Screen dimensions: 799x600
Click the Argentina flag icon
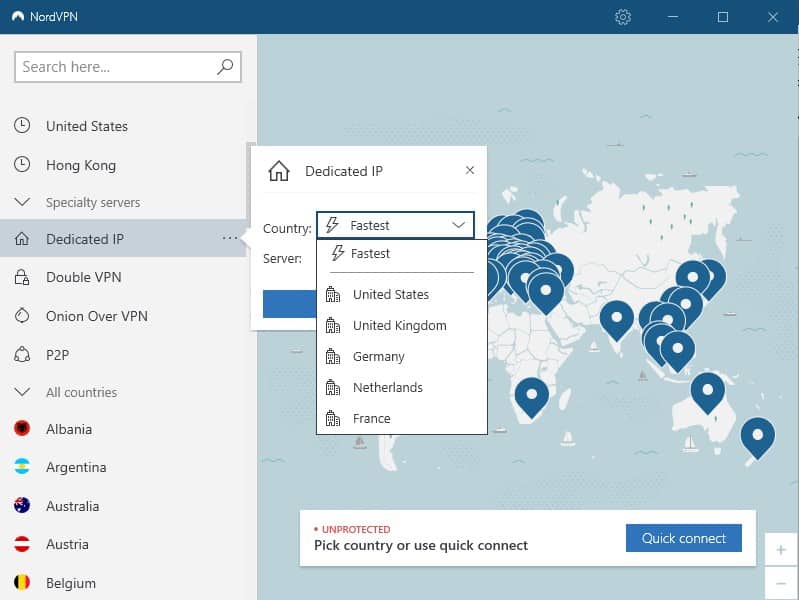(22, 466)
